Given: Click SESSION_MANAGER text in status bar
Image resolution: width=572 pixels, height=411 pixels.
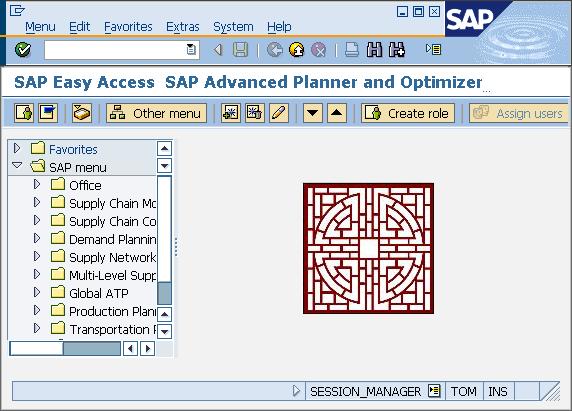Looking at the screenshot, I should point(365,391).
